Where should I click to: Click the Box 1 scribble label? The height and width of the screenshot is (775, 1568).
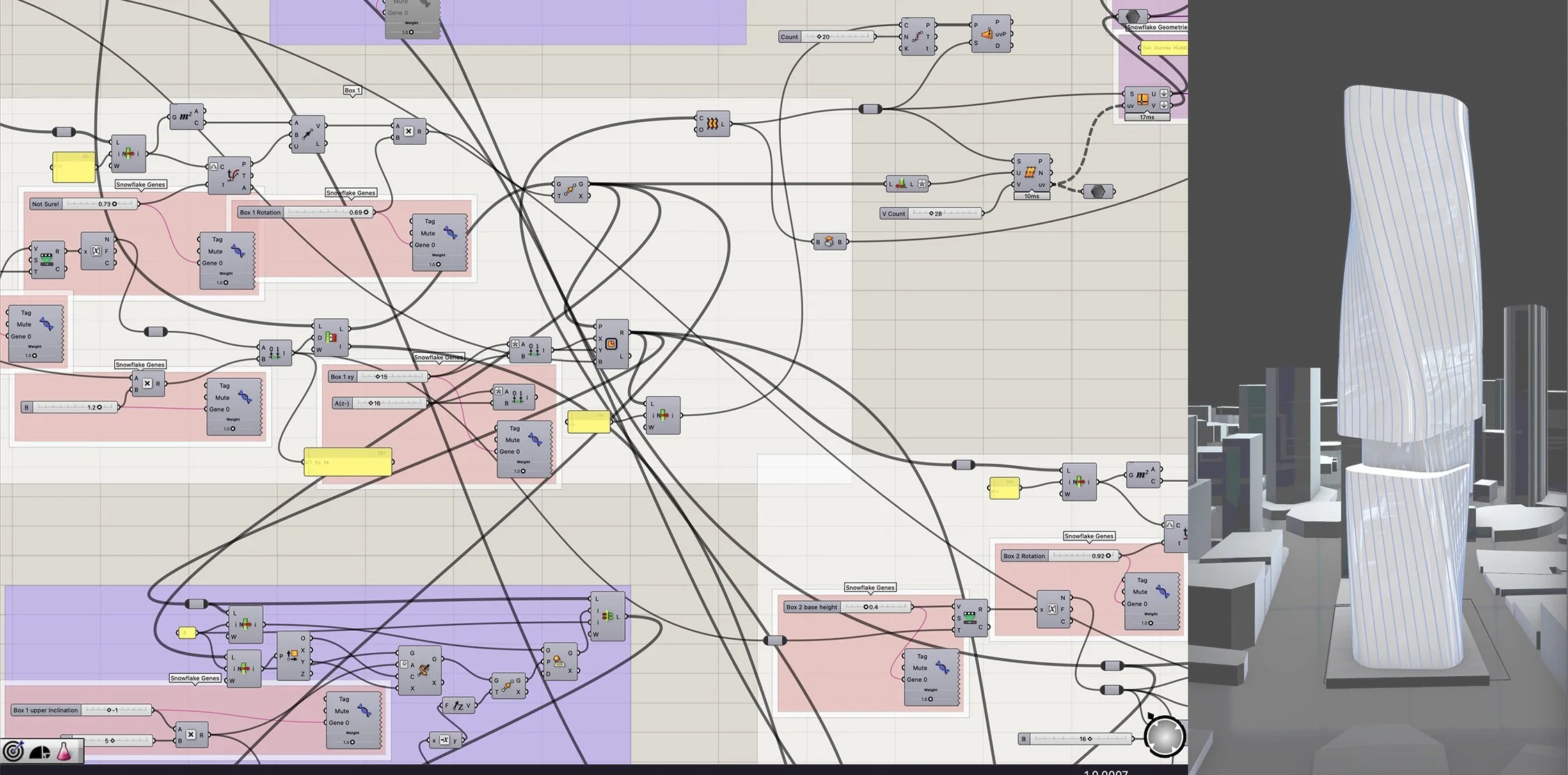[x=352, y=91]
